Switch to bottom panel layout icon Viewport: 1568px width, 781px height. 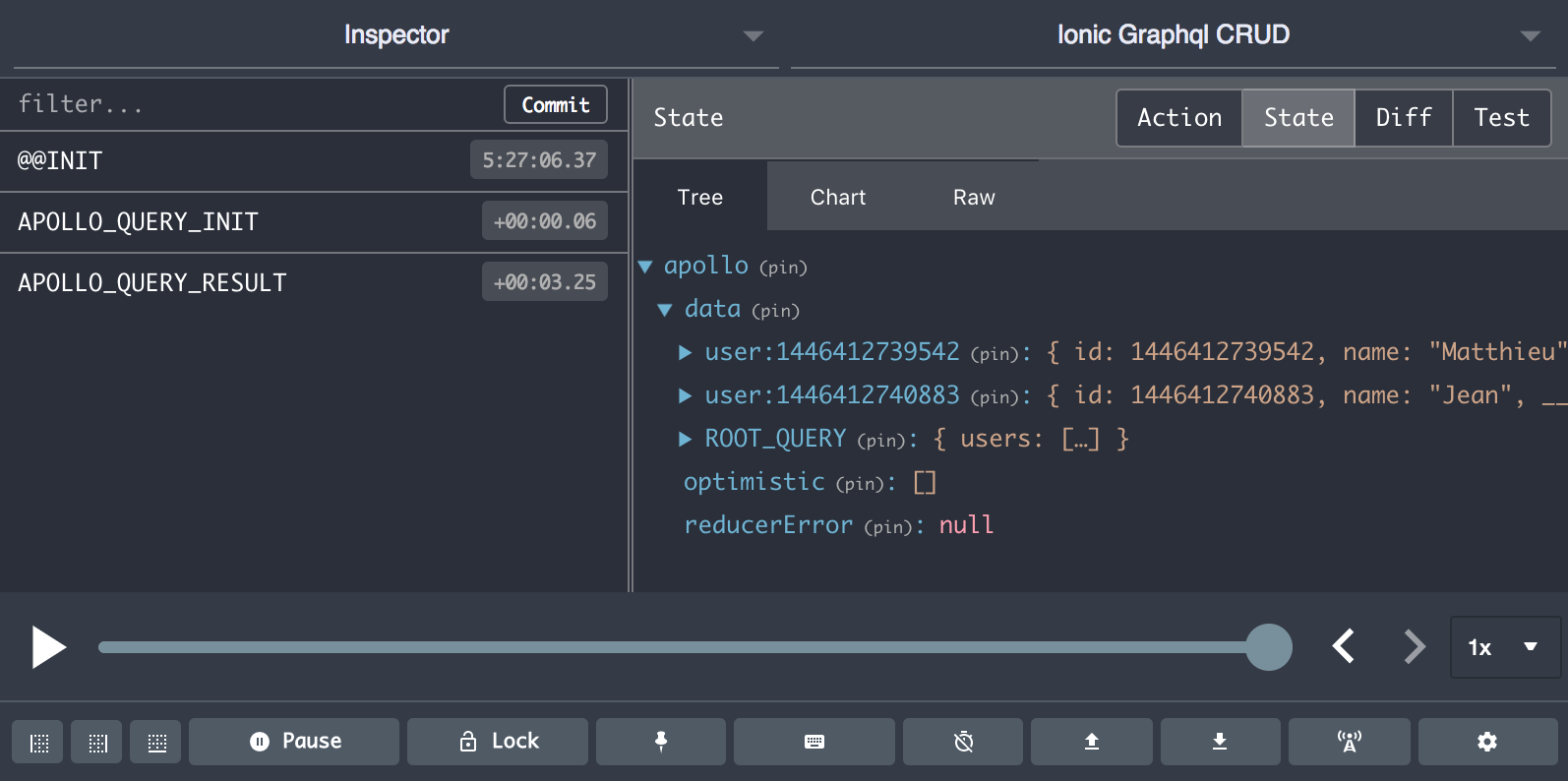coord(155,742)
